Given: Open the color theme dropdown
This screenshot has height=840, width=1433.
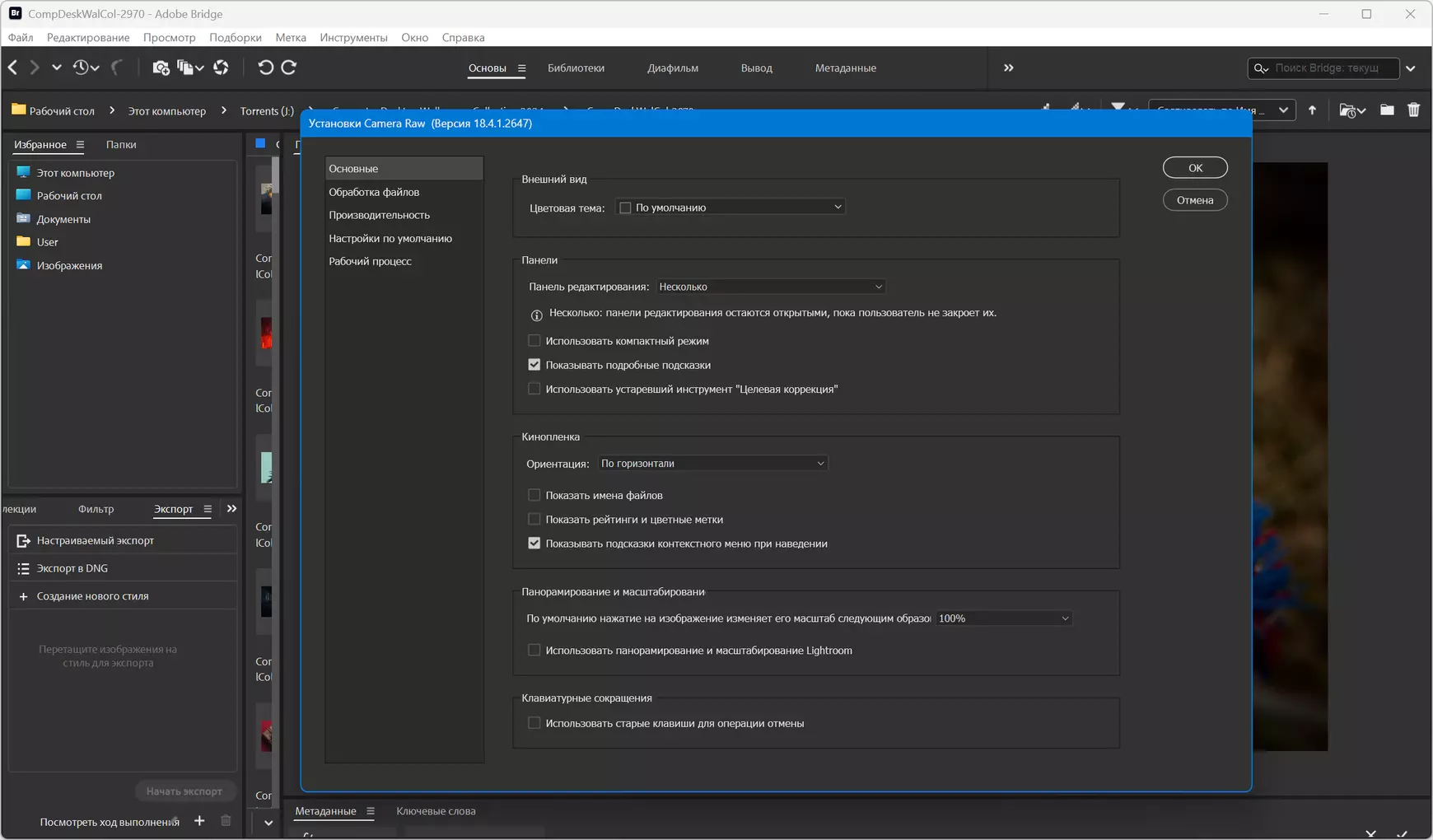Looking at the screenshot, I should coord(731,208).
